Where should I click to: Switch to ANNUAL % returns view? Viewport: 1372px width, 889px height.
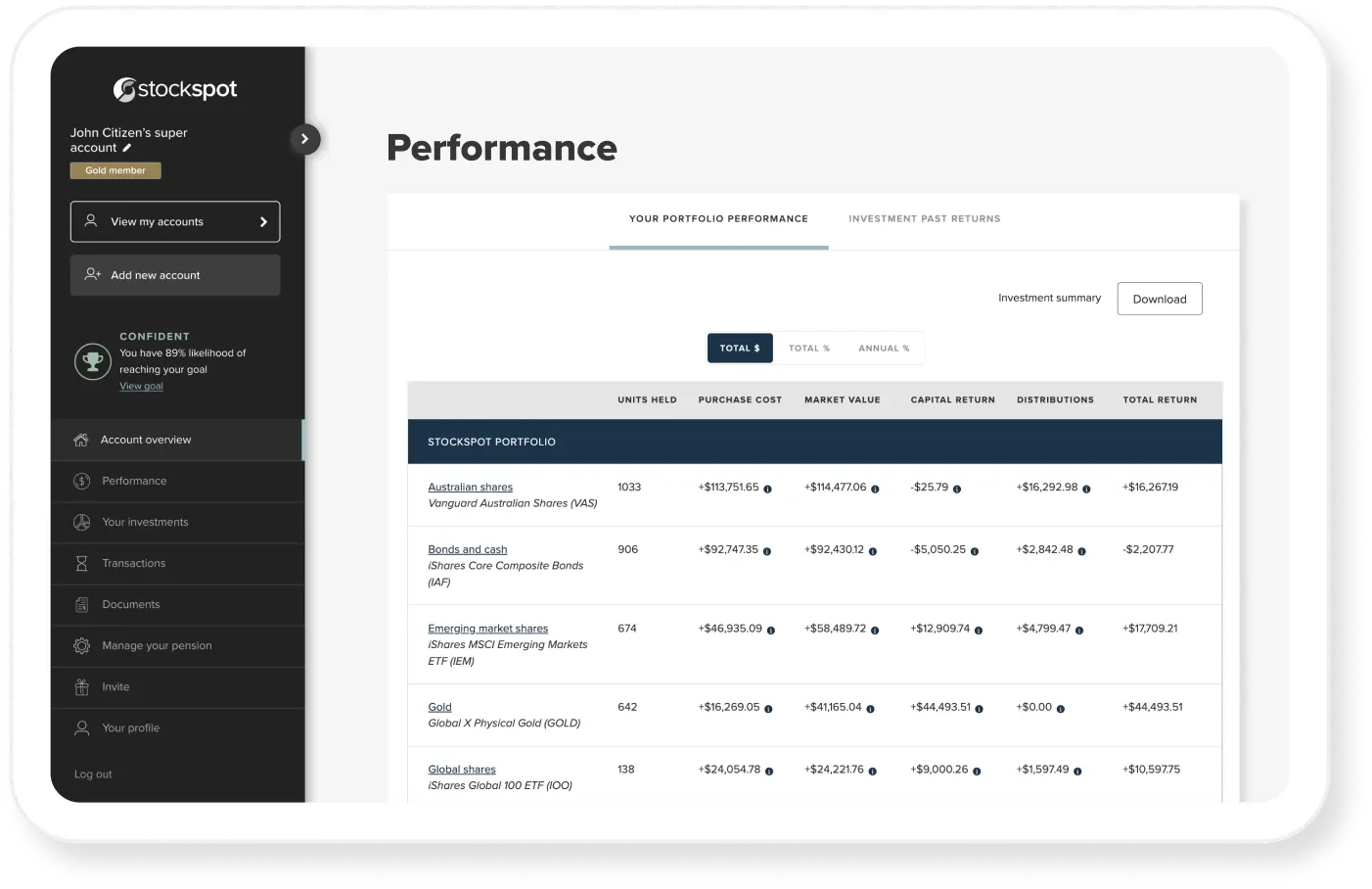click(x=884, y=348)
